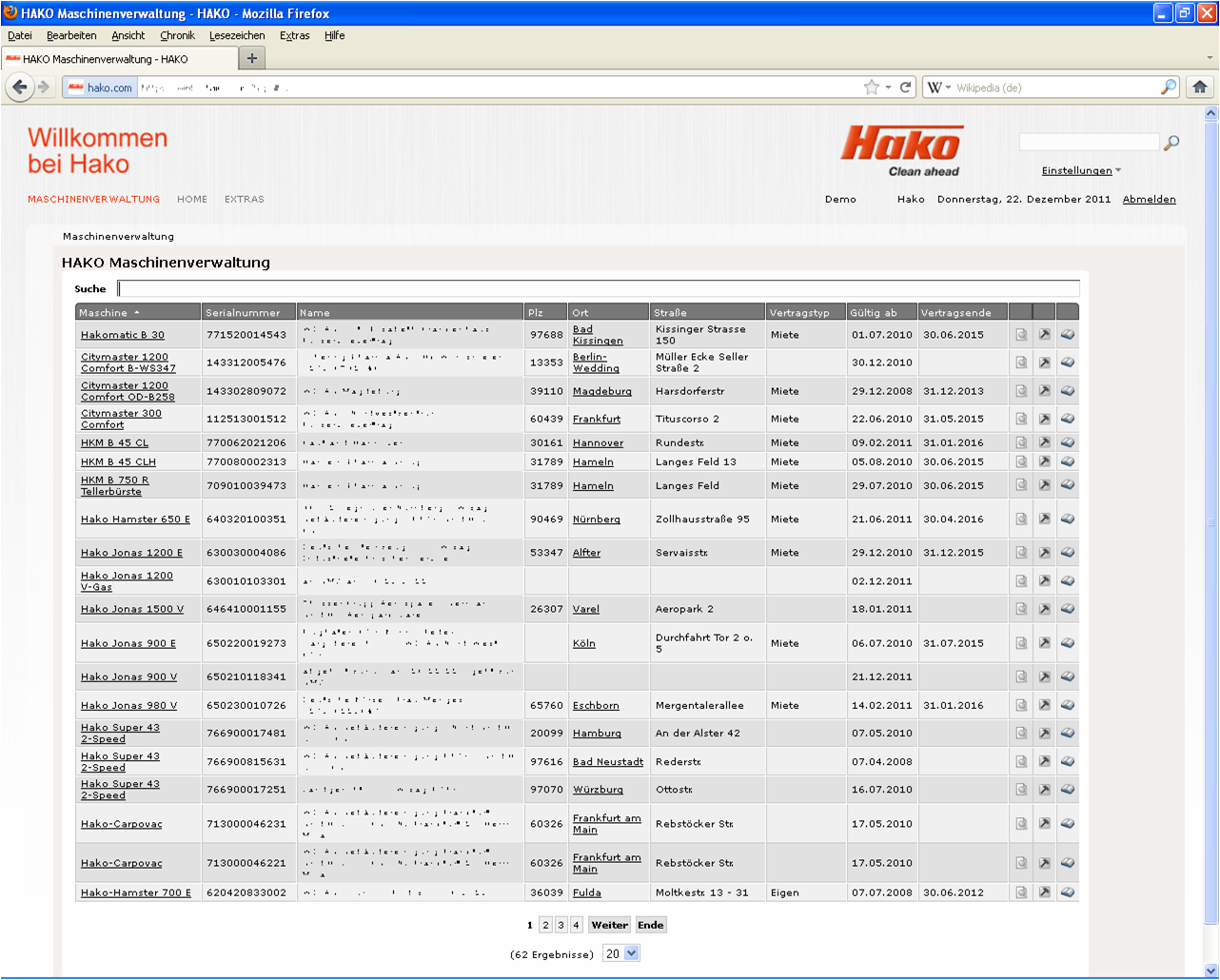Open the tab list arrow on the tab bar
1220x980 pixels.
1210,59
